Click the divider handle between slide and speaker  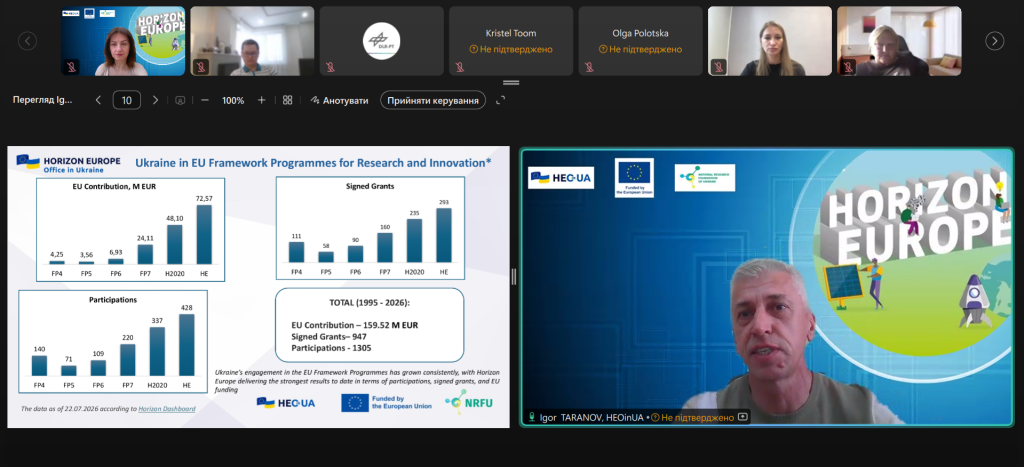point(514,277)
